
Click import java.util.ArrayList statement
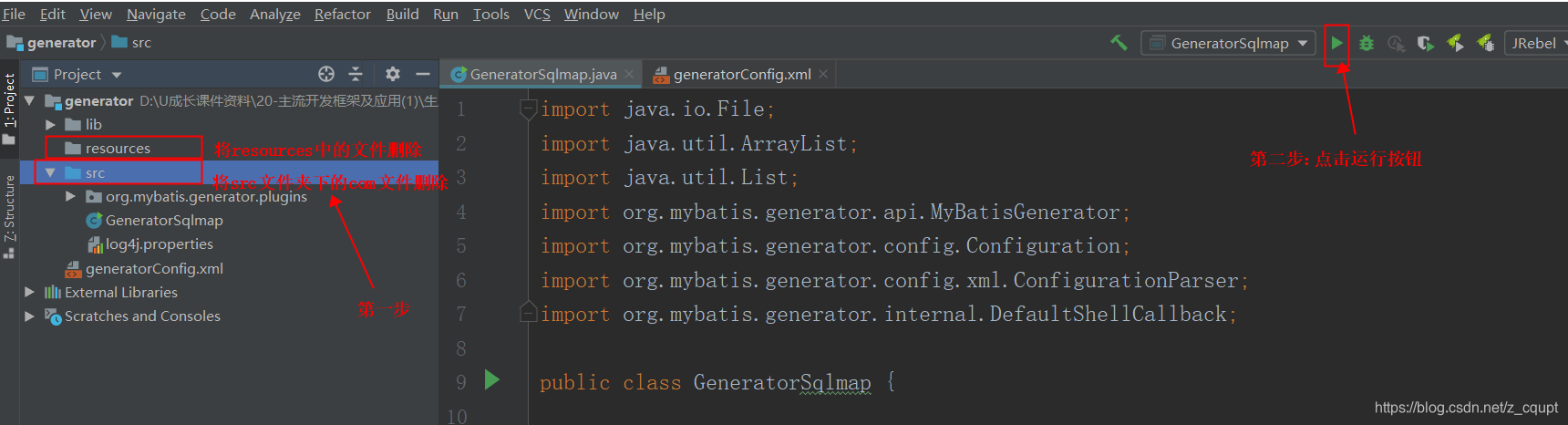pos(698,144)
